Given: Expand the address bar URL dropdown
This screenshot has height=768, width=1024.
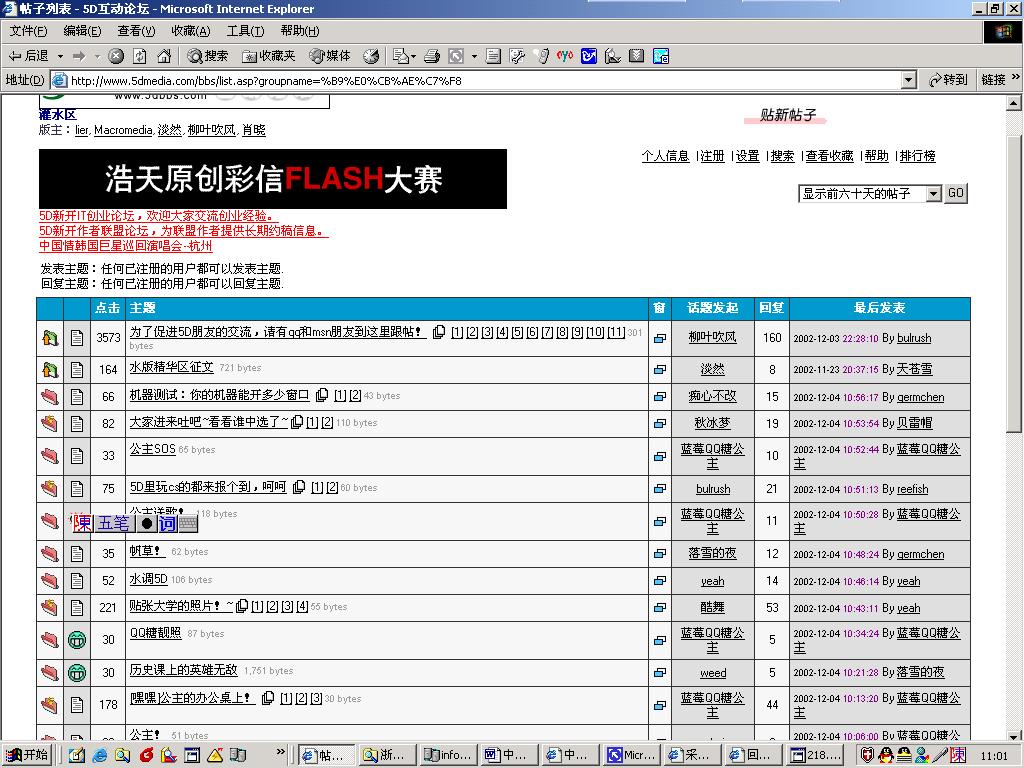Looking at the screenshot, I should point(908,80).
